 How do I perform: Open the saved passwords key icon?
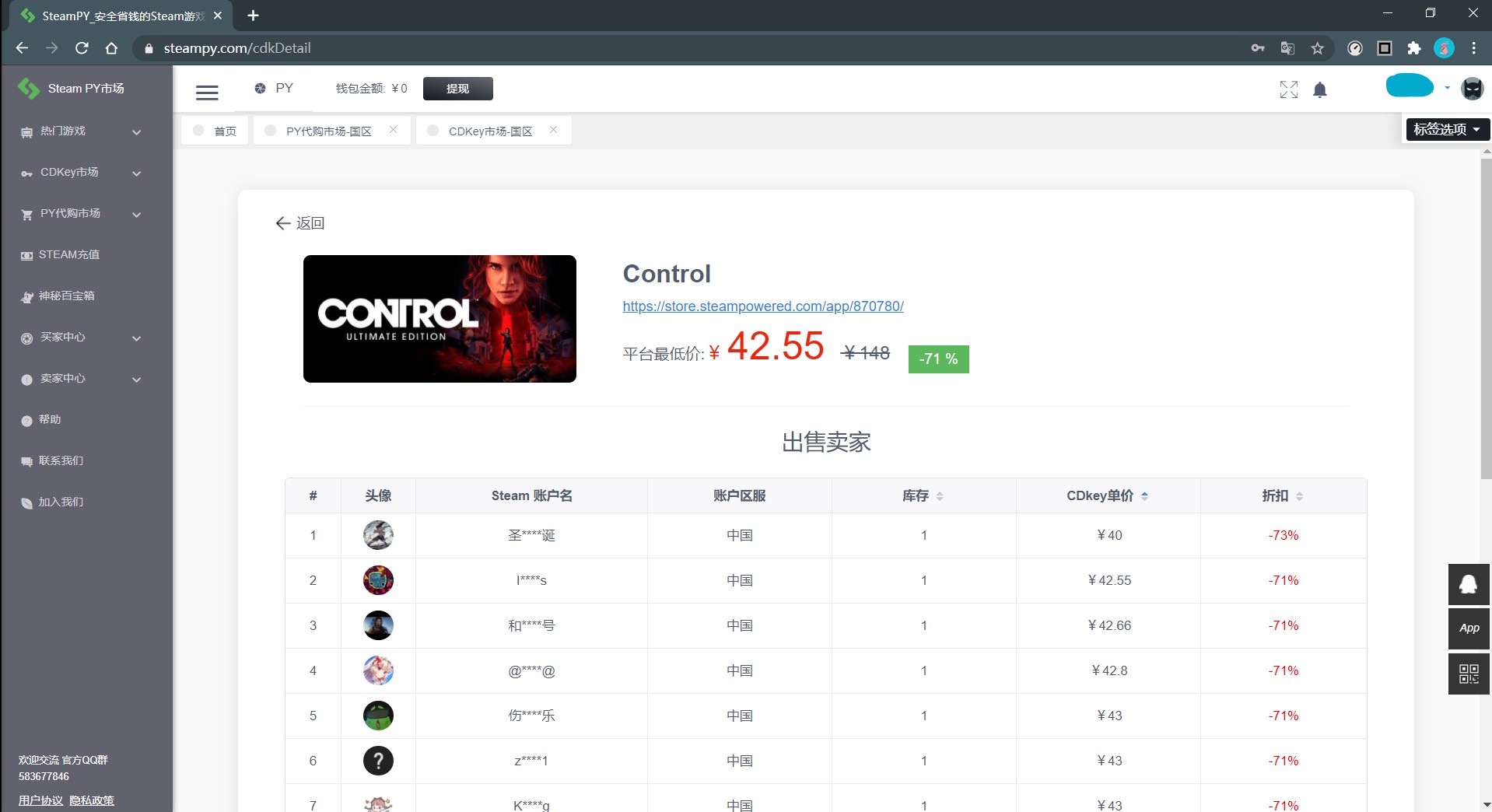(1258, 48)
